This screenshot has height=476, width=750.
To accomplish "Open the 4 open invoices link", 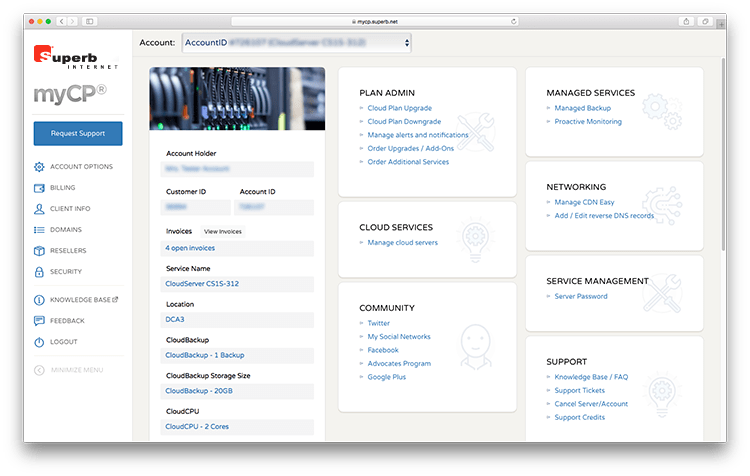I will 190,248.
